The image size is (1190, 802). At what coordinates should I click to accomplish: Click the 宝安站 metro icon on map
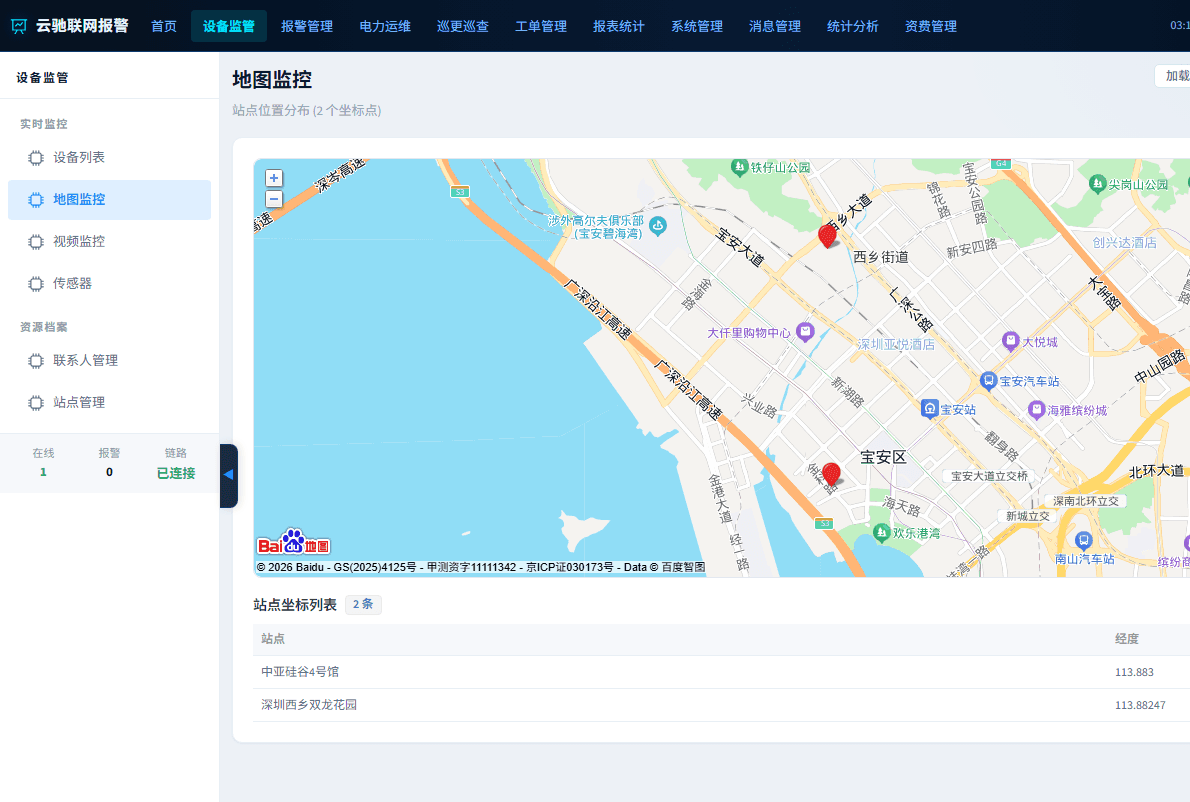coord(930,409)
